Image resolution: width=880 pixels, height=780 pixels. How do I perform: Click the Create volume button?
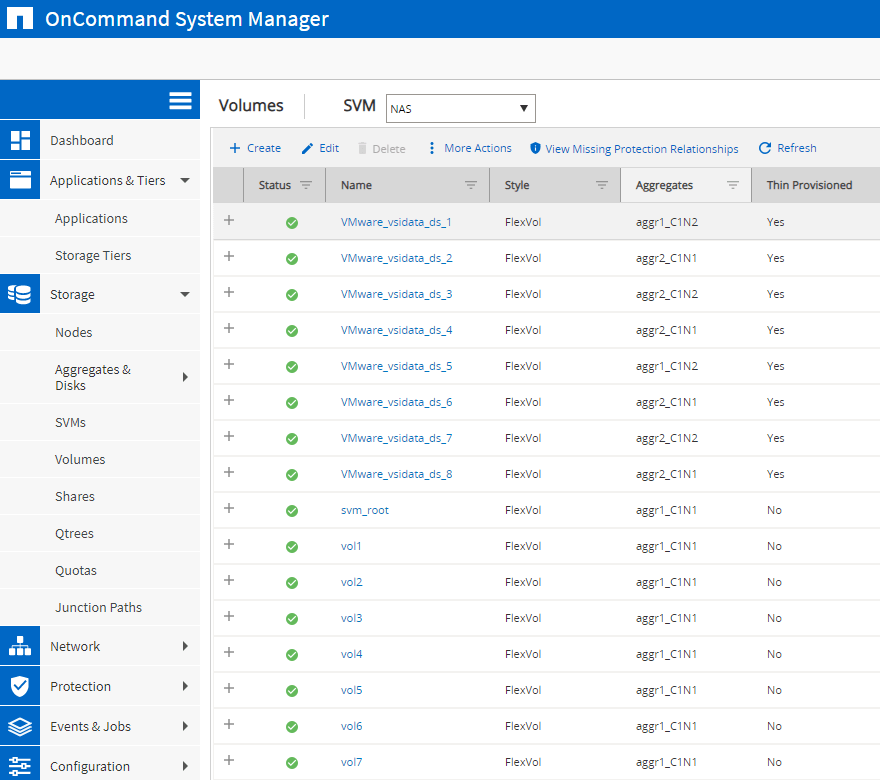(255, 148)
